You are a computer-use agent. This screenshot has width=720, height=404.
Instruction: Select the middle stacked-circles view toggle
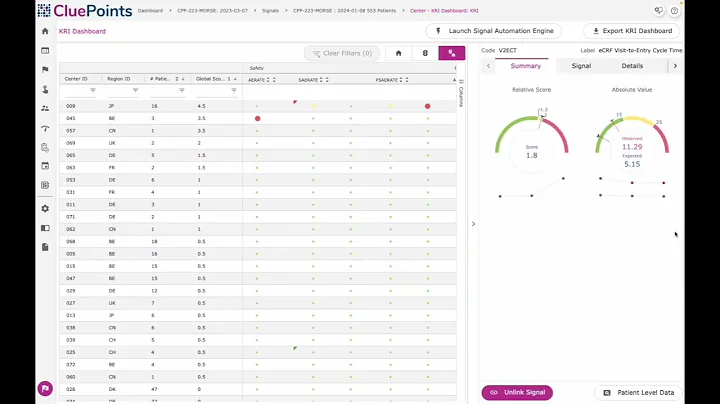(425, 53)
